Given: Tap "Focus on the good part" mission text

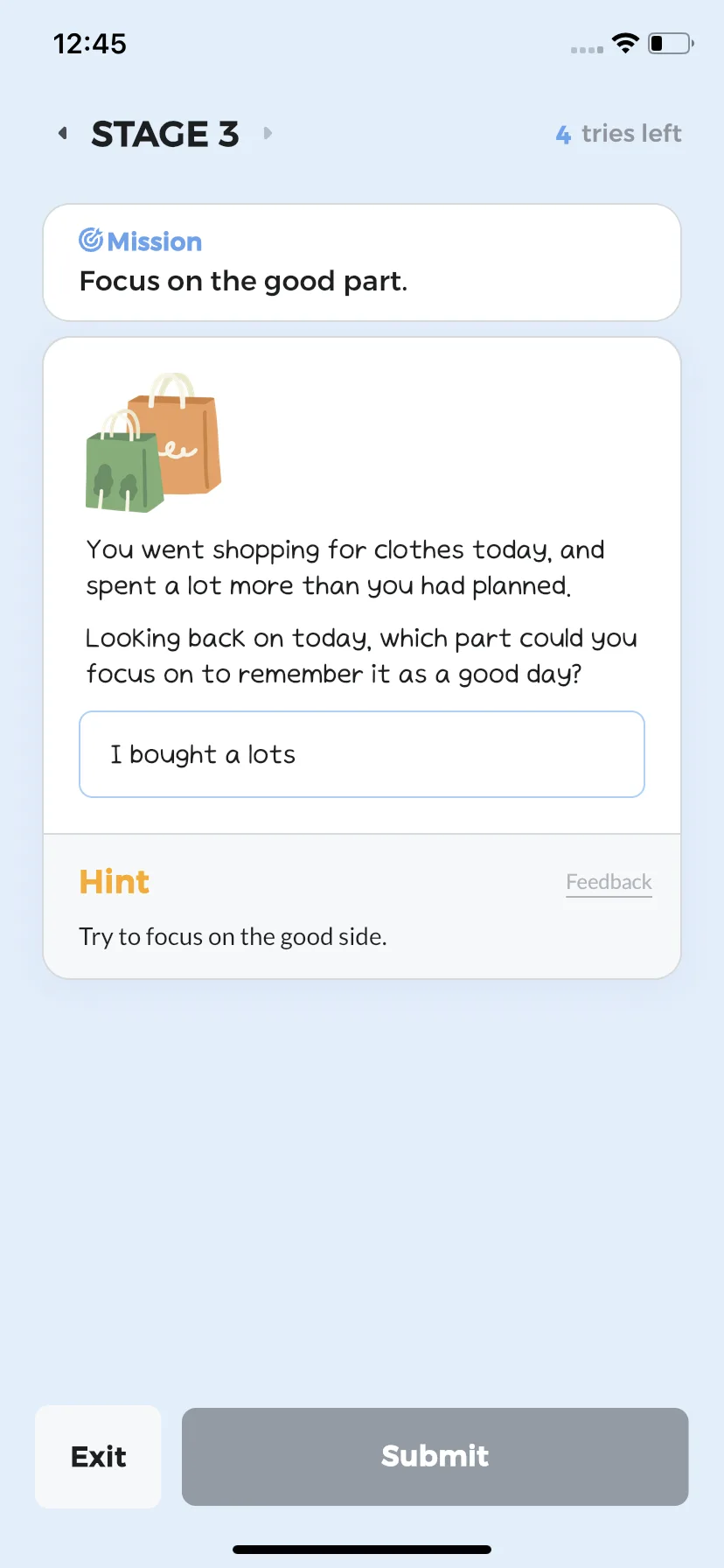Looking at the screenshot, I should coord(244,282).
